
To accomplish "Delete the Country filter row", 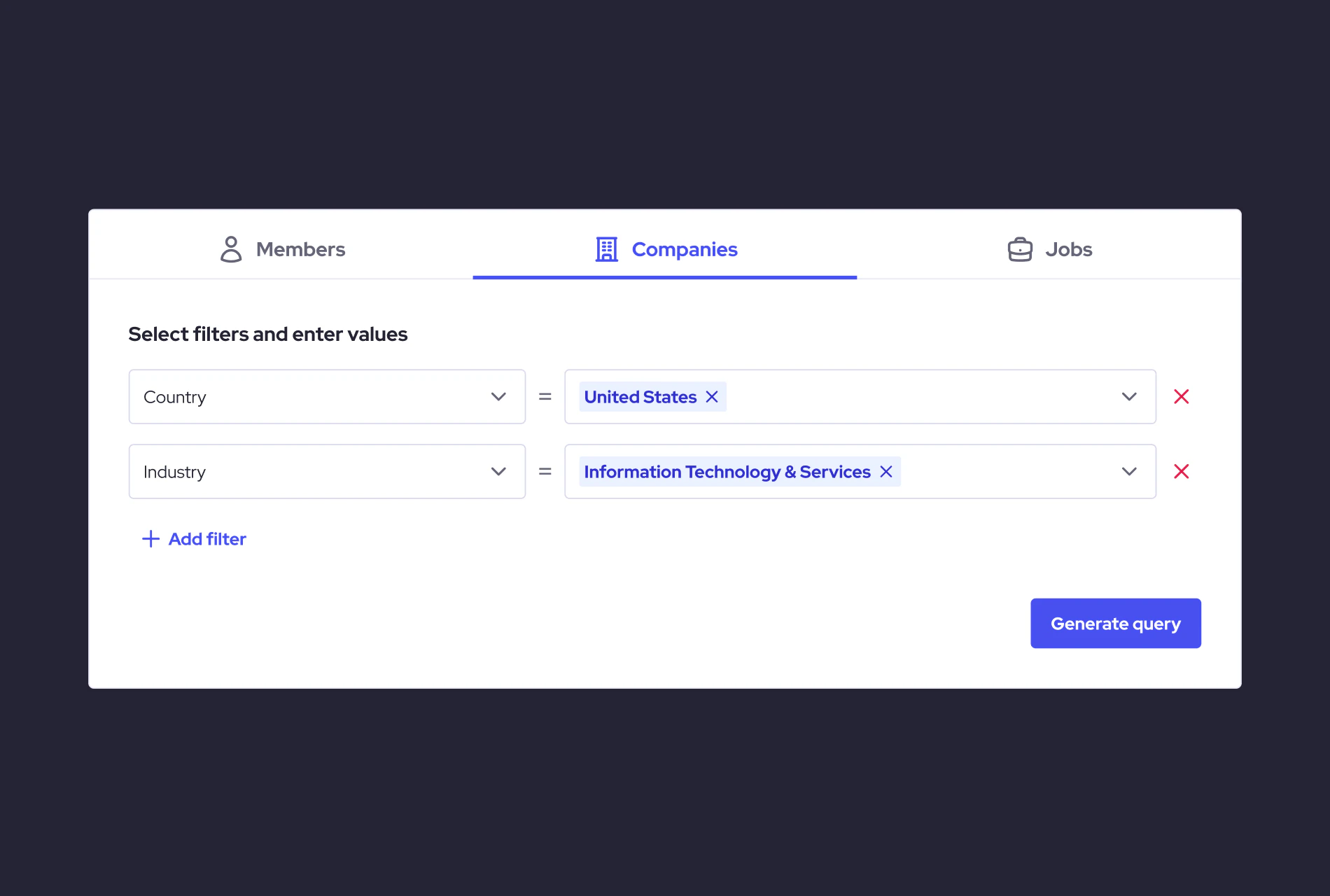I will click(x=1182, y=396).
